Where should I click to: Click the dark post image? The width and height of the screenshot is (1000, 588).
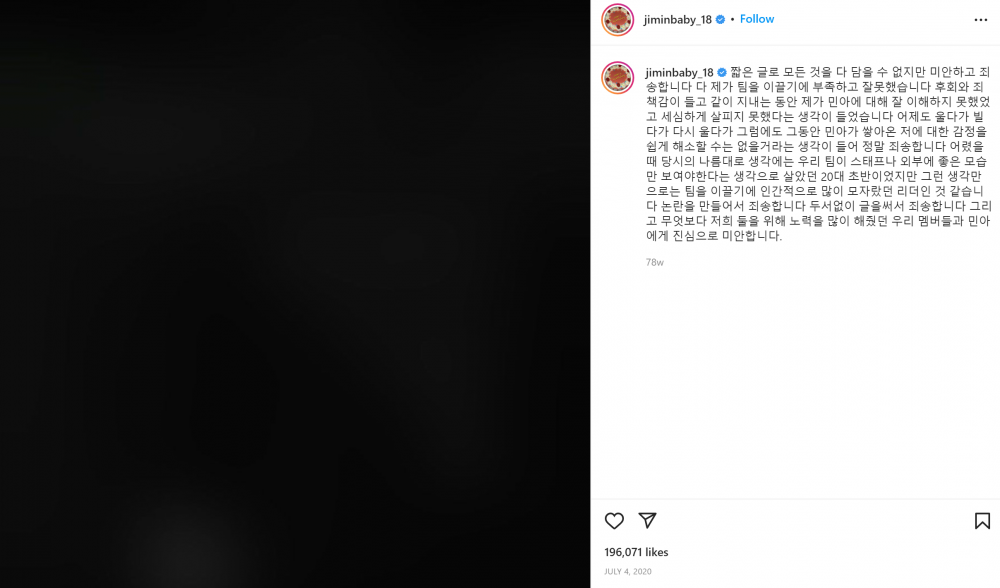(295, 294)
